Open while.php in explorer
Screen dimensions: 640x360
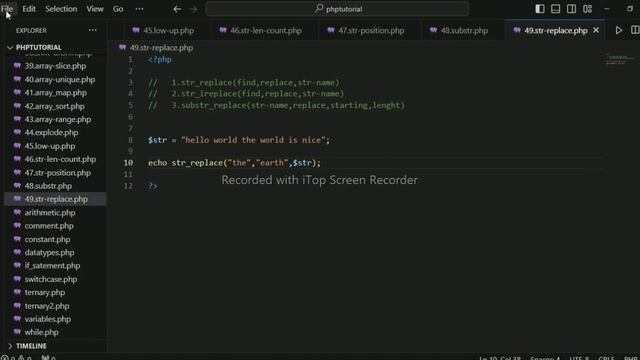click(41, 332)
